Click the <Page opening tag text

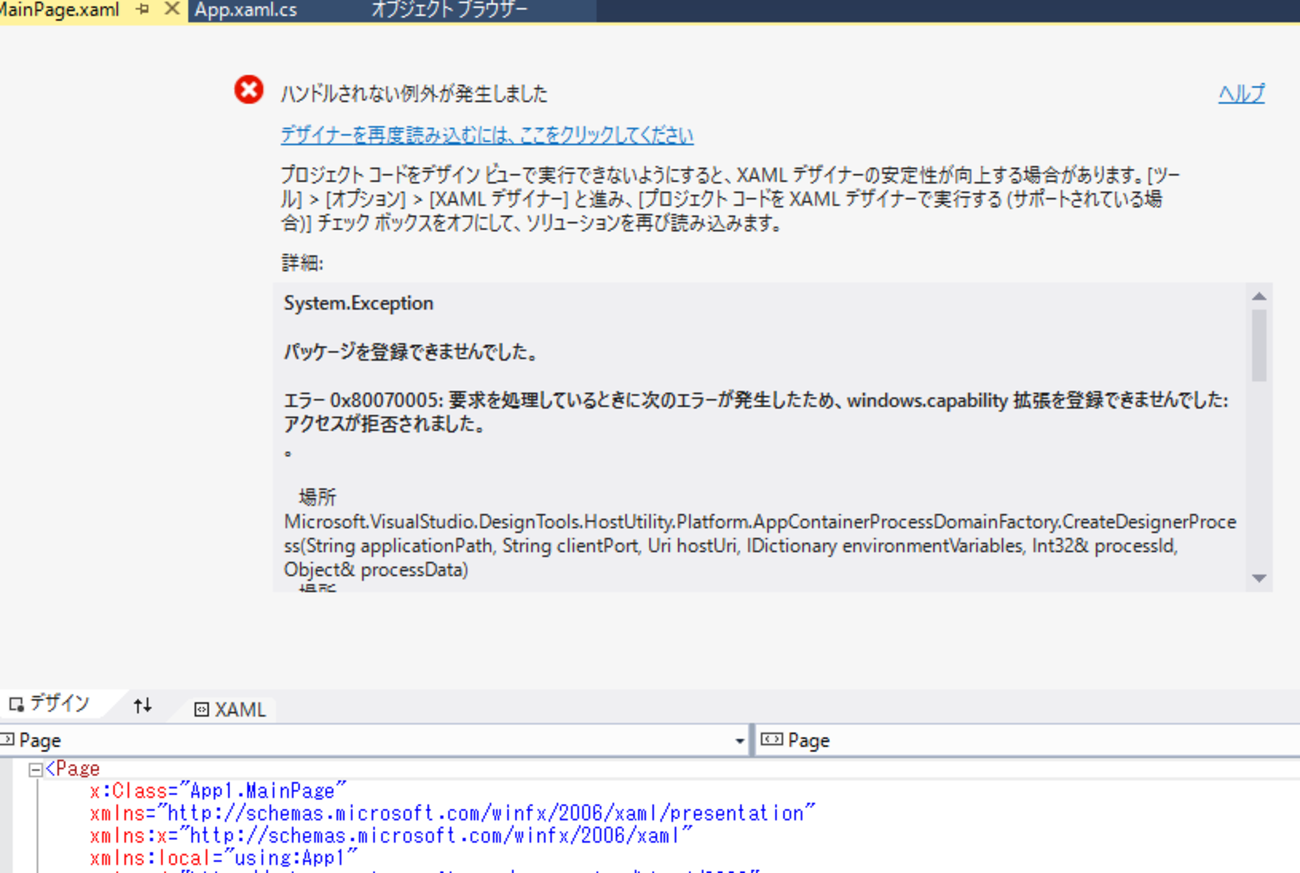[x=73, y=769]
